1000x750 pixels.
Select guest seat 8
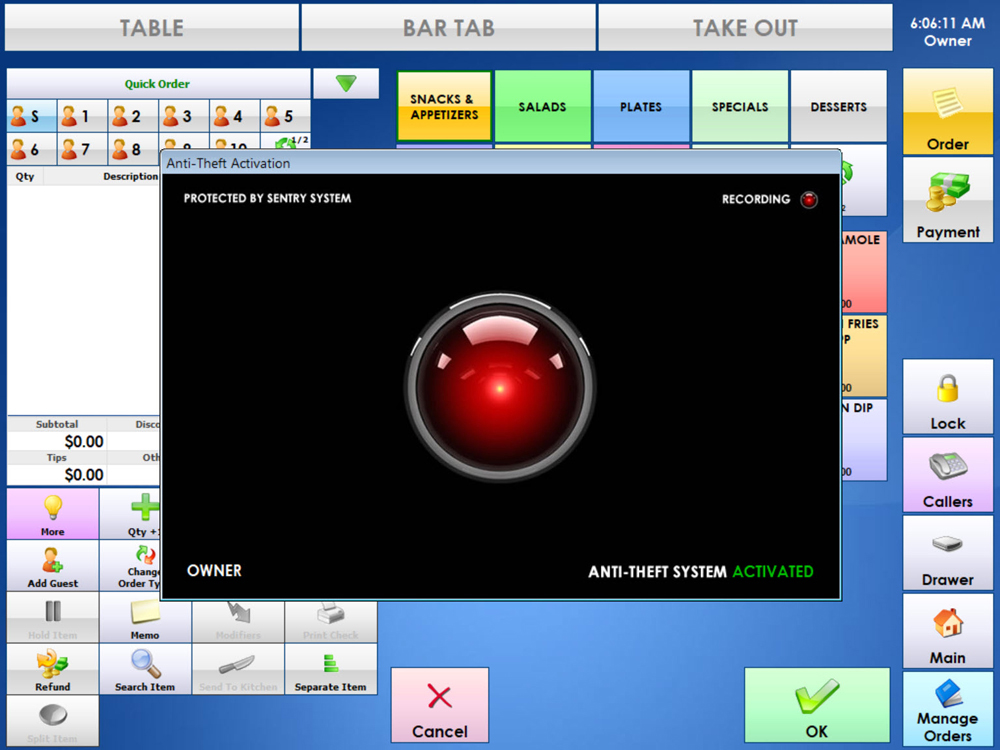click(x=133, y=149)
